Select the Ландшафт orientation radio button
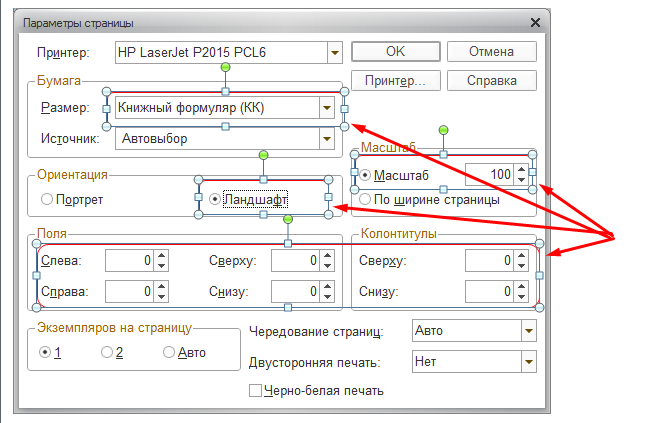666x423 pixels. 215,199
